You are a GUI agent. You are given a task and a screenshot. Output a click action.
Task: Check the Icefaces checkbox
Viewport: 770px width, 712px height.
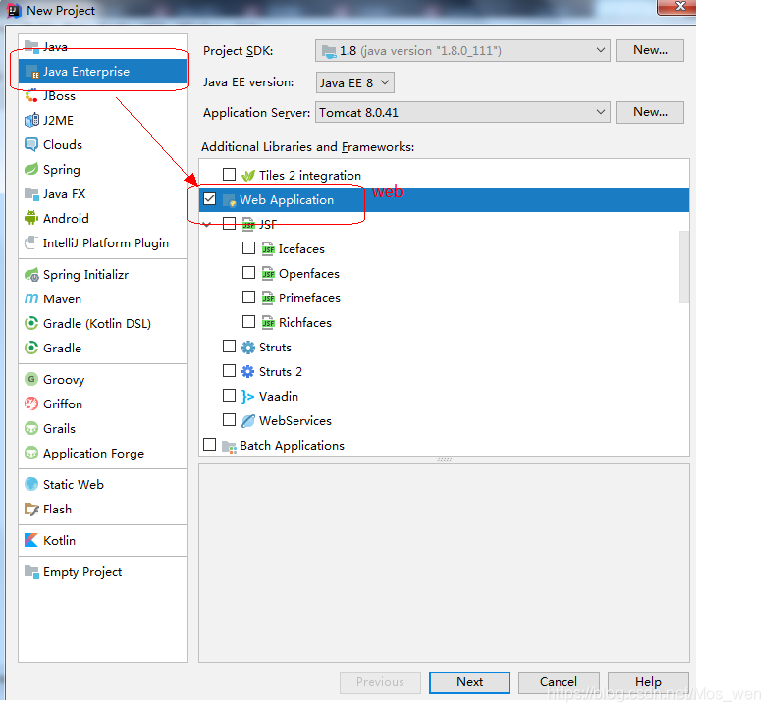click(248, 248)
